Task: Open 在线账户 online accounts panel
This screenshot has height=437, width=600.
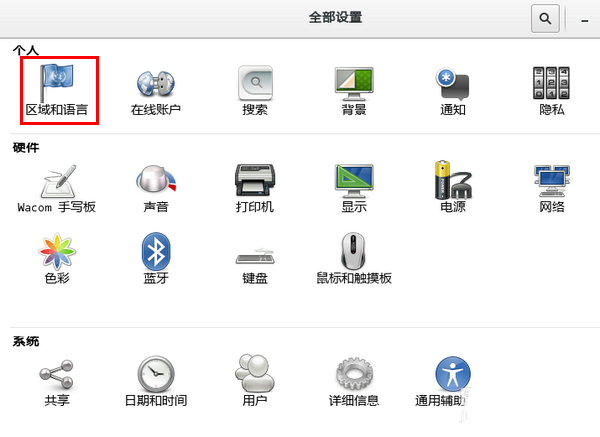Action: (156, 92)
